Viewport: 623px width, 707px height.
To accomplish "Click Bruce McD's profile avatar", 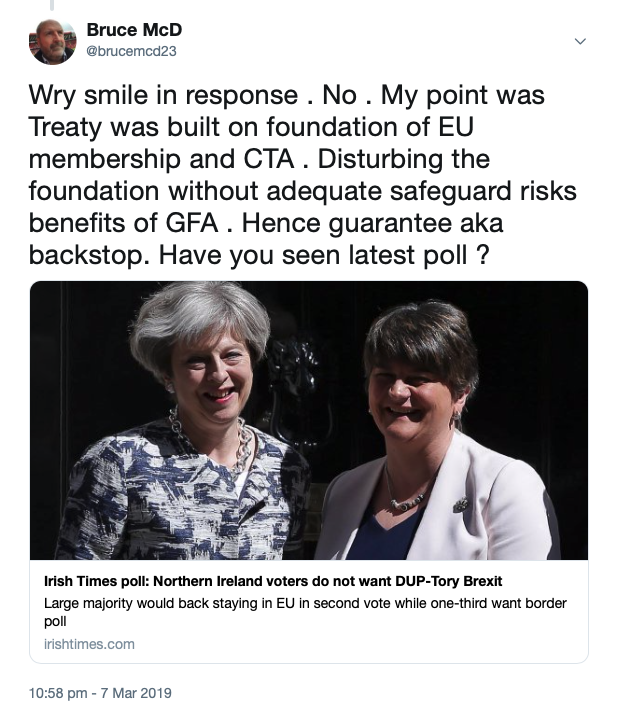I will coord(53,40).
